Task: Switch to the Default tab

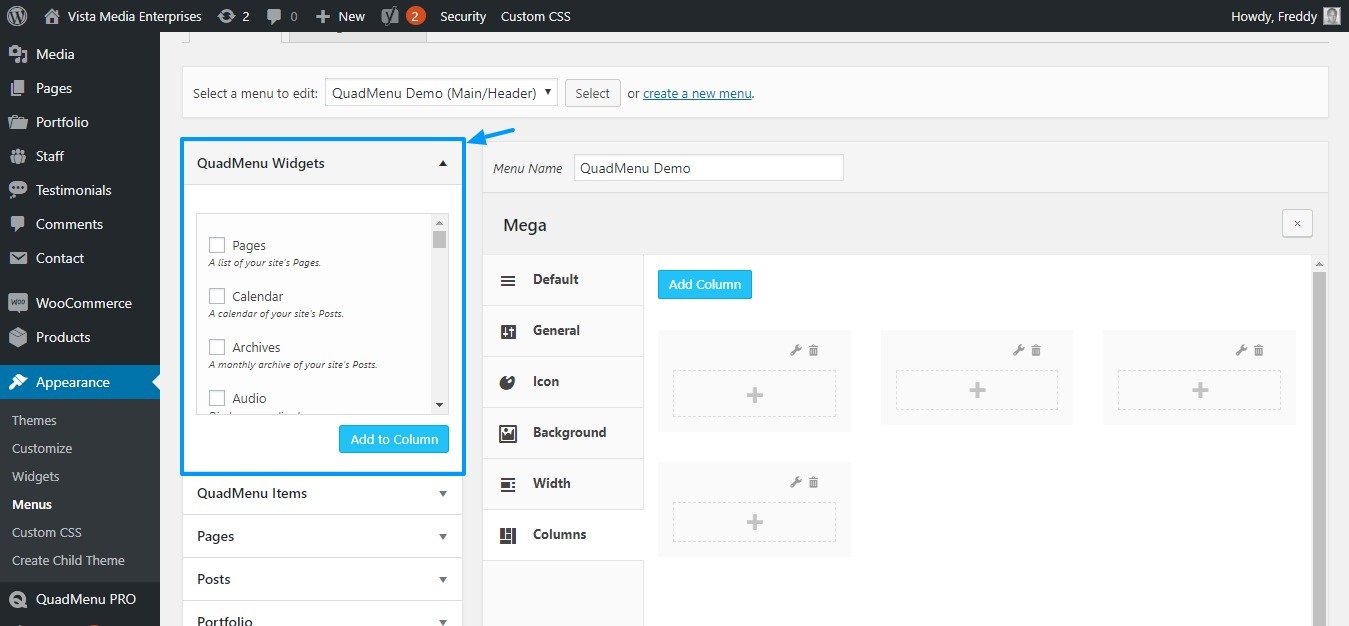Action: click(563, 280)
